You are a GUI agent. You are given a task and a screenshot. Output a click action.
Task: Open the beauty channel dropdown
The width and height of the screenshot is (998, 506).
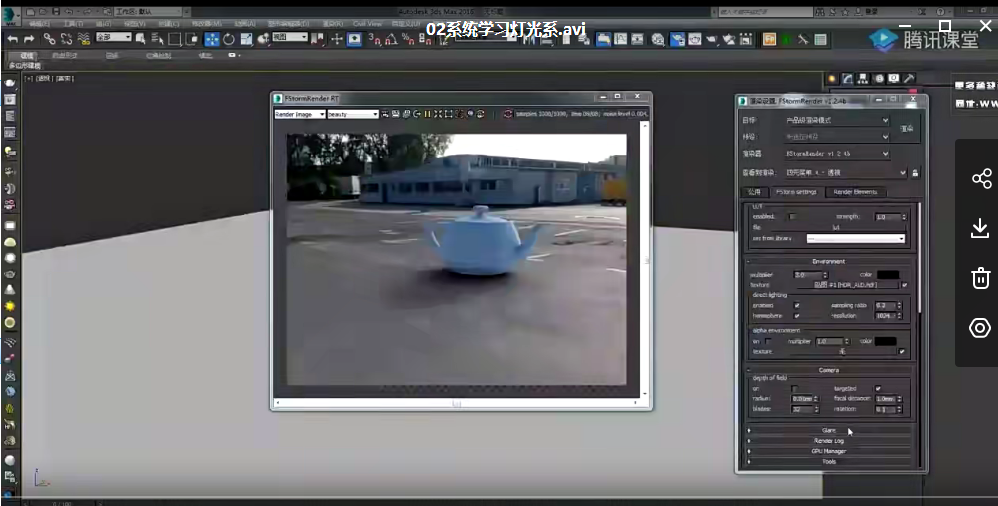click(353, 114)
